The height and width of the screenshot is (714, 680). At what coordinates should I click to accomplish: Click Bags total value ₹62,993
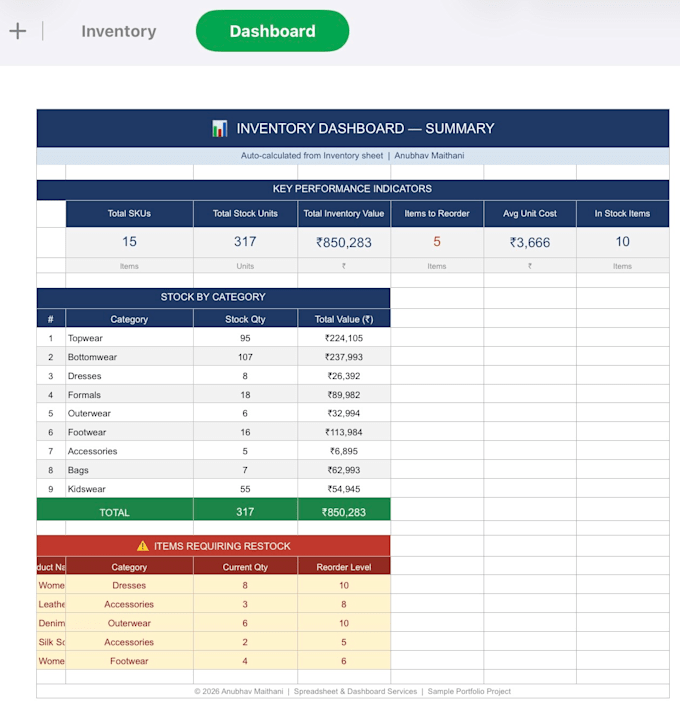pos(344,470)
